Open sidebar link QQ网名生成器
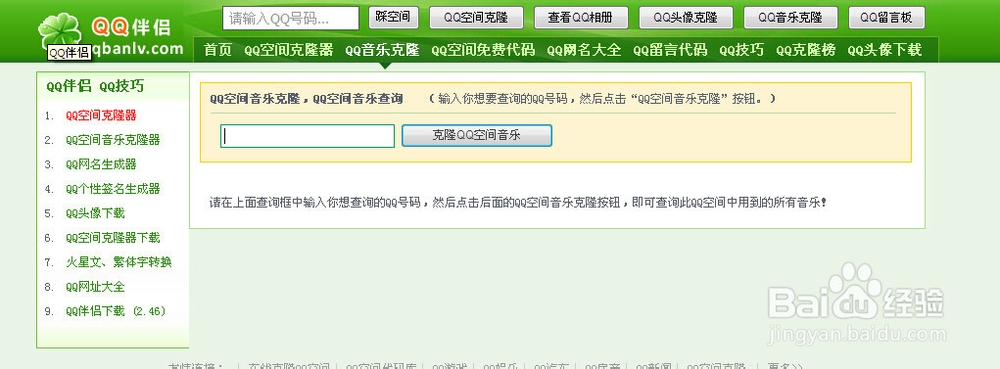Viewport: 1000px width, 369px height. tap(101, 164)
